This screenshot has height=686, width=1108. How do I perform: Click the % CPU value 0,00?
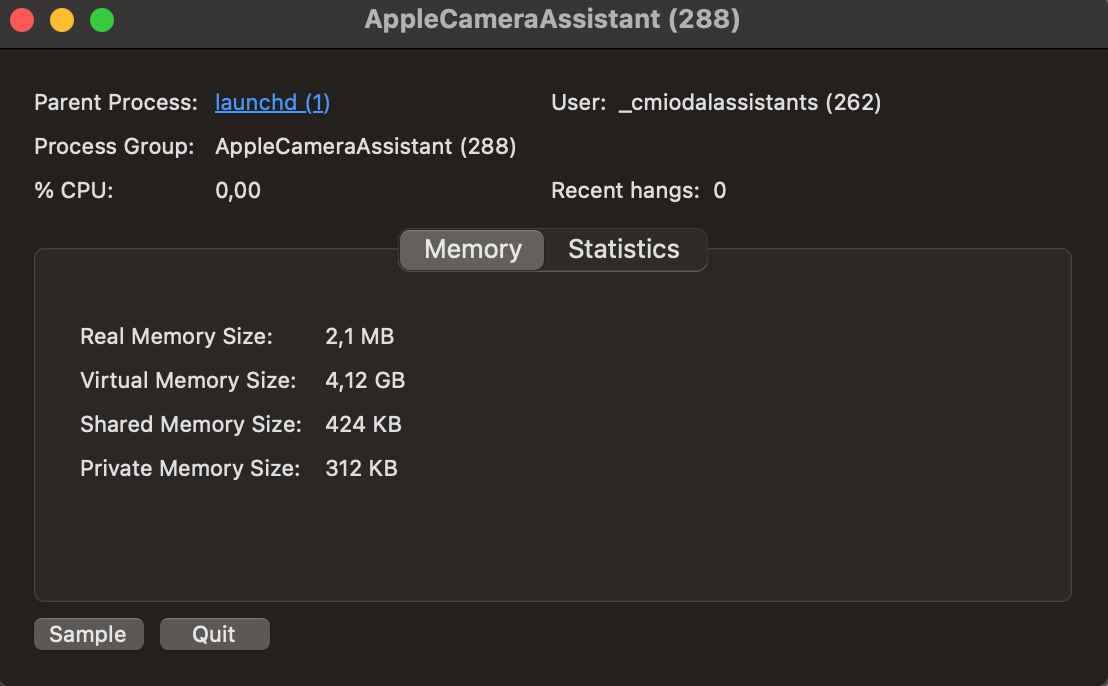pos(238,191)
